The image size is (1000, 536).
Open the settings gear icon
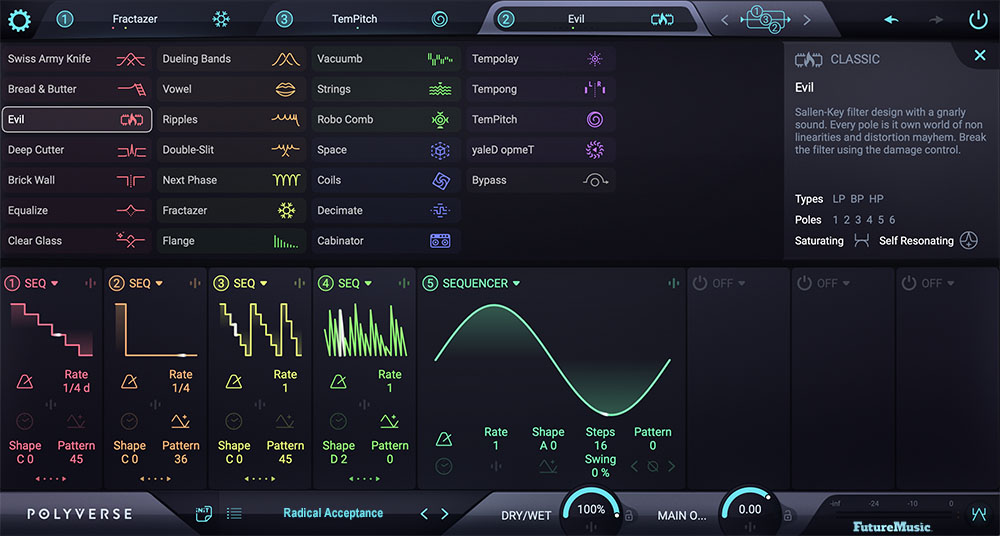pos(19,20)
